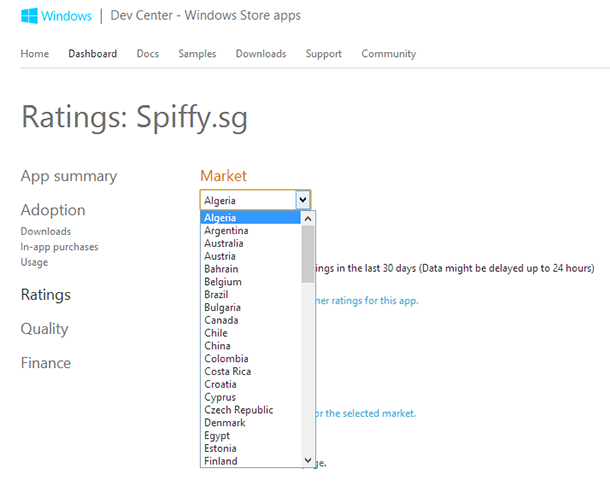Image resolution: width=610 pixels, height=486 pixels.
Task: Select Brazil in the market list
Action: 251,295
